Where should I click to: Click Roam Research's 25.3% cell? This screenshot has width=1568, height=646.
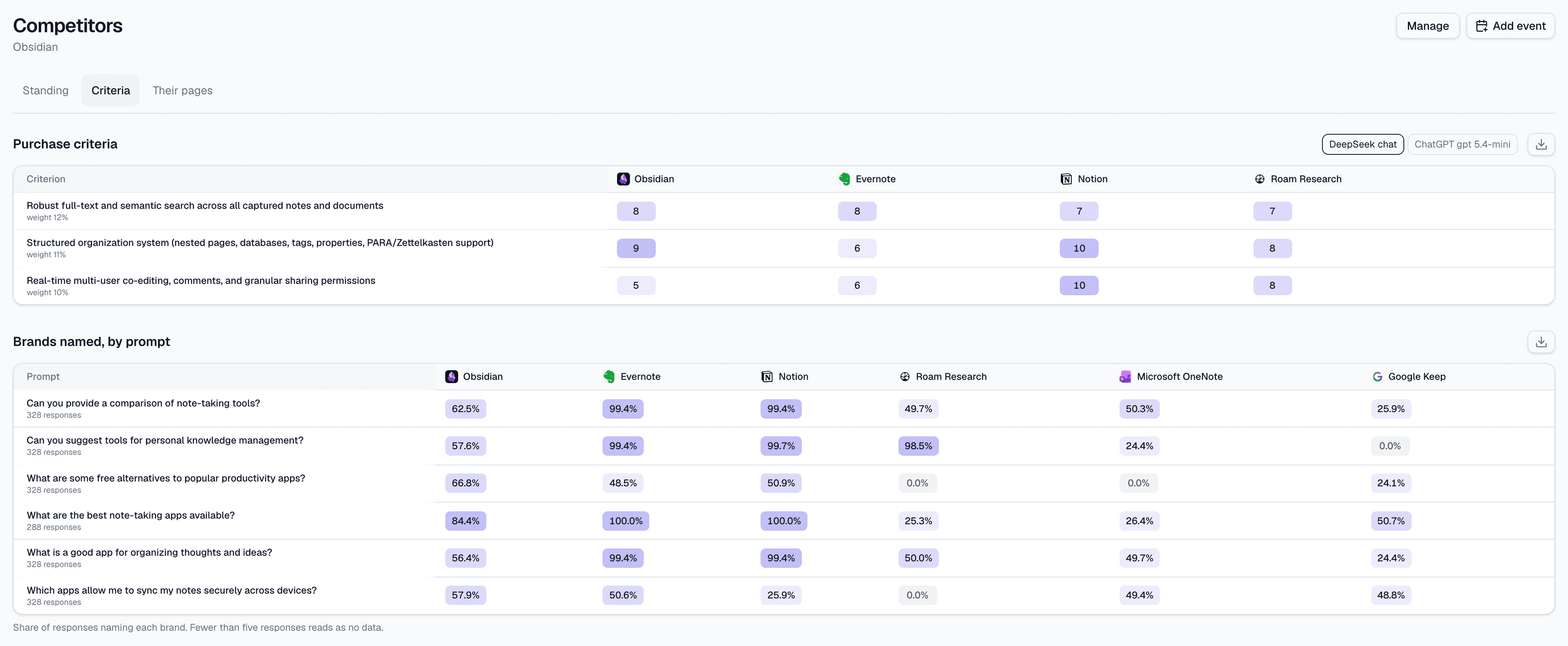[x=918, y=521]
